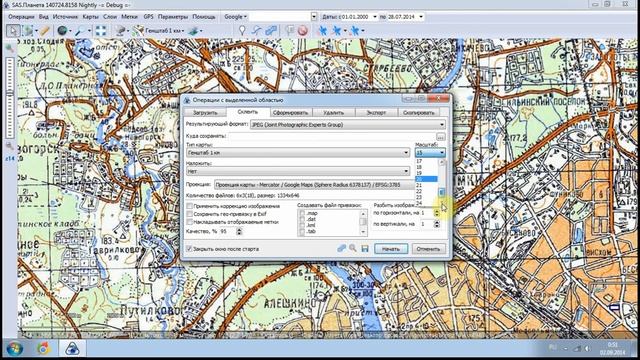
Task: Click the zoom-in icon above zoom slider
Action: (x=10, y=48)
